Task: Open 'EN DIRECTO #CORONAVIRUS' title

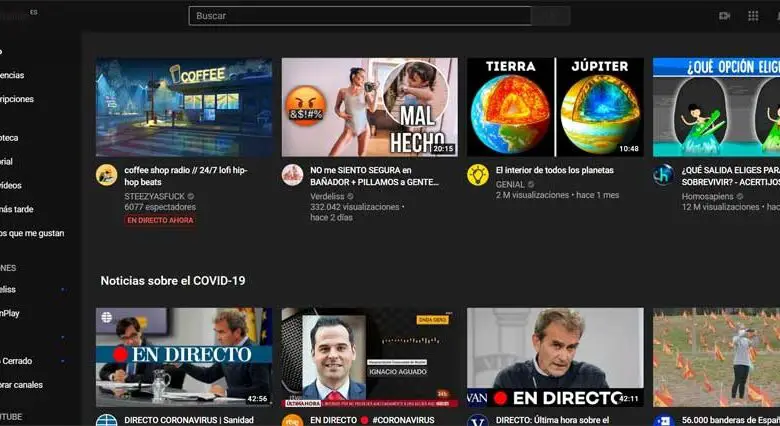Action: [373, 420]
